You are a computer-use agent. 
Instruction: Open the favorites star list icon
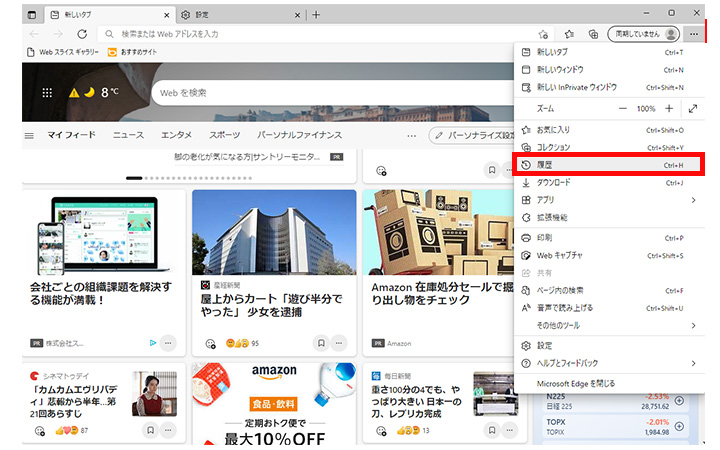(x=569, y=34)
